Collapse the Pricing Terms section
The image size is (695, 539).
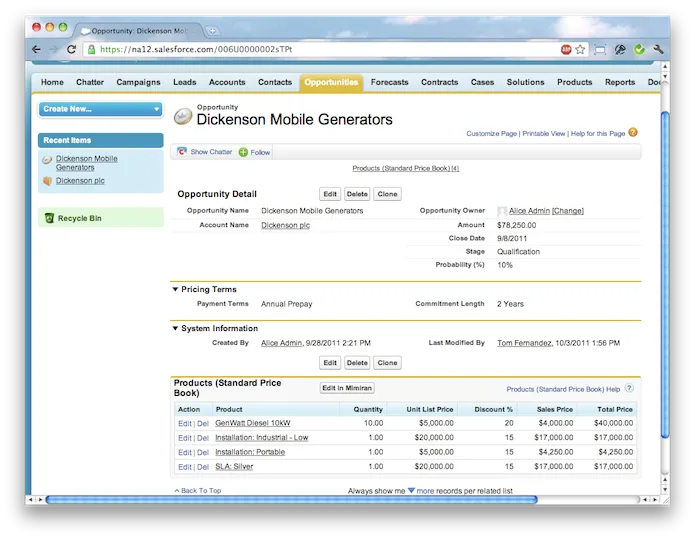[175, 289]
